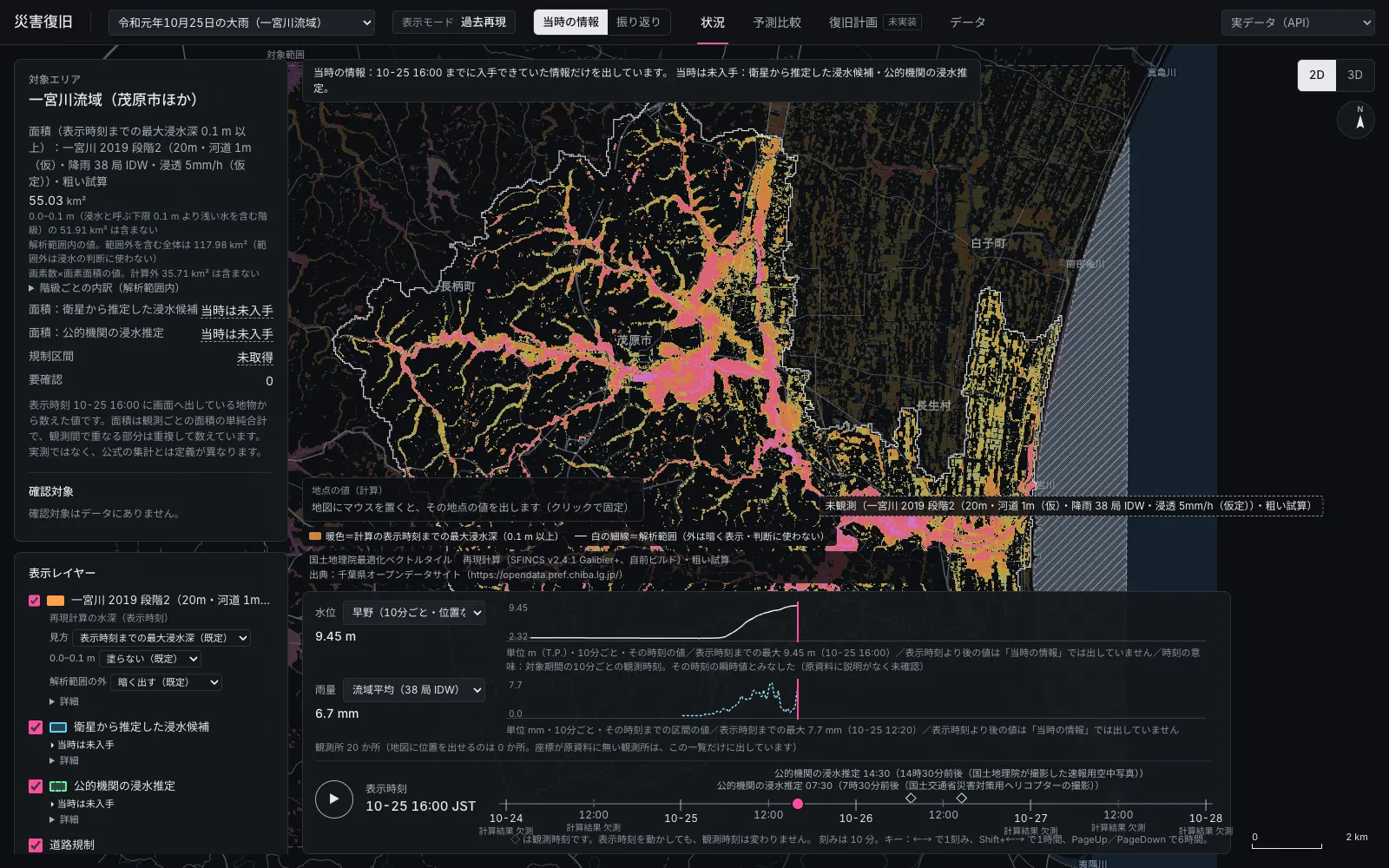Click the blue outline icon for 衛星から推定した浸水候補

pos(58,727)
